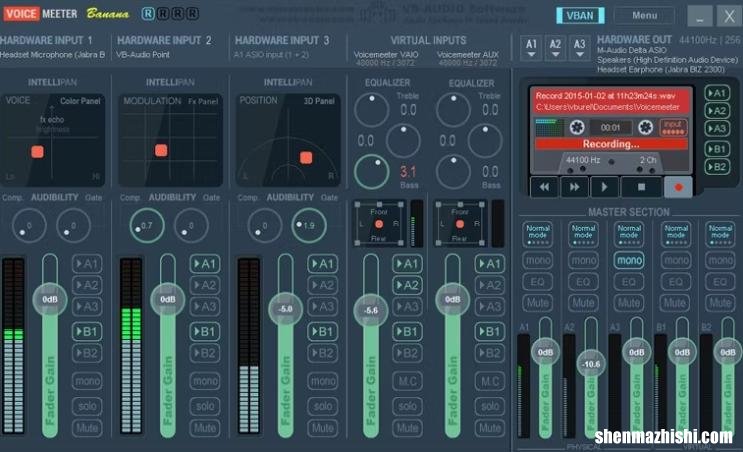The image size is (743, 452).
Task: Click the recording file name display
Action: click(610, 101)
